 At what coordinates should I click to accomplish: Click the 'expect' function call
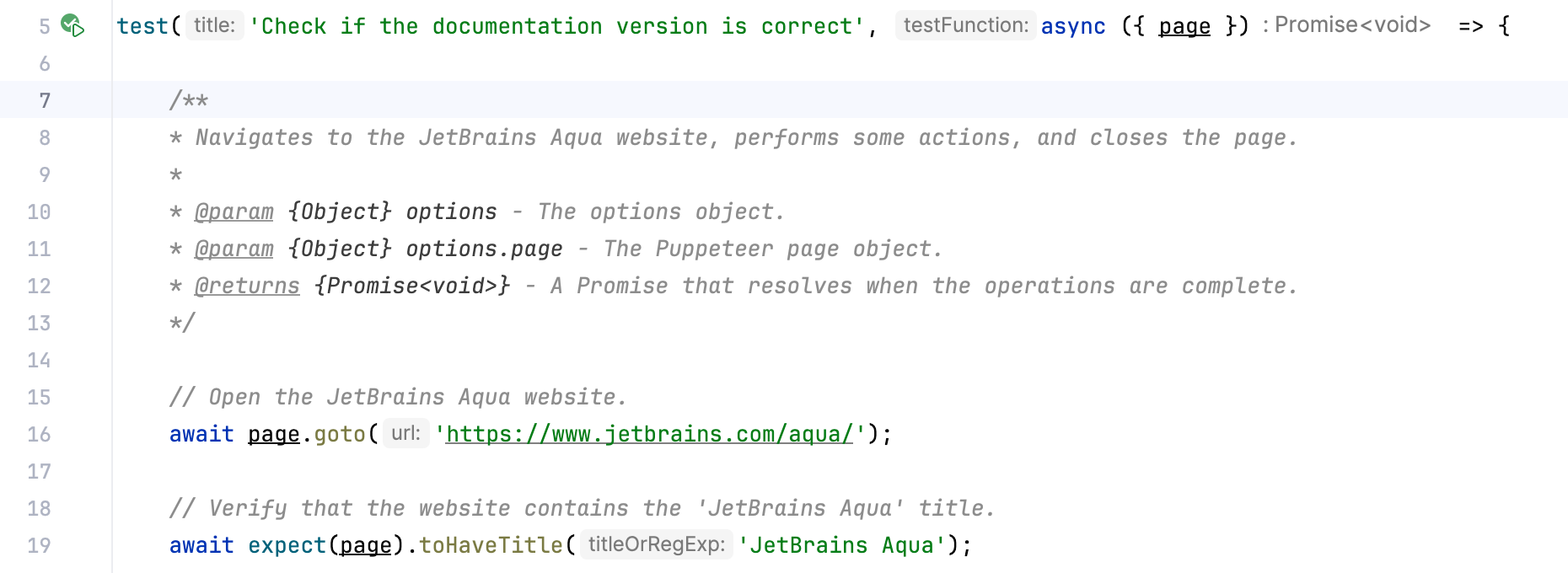pyautogui.click(x=287, y=545)
